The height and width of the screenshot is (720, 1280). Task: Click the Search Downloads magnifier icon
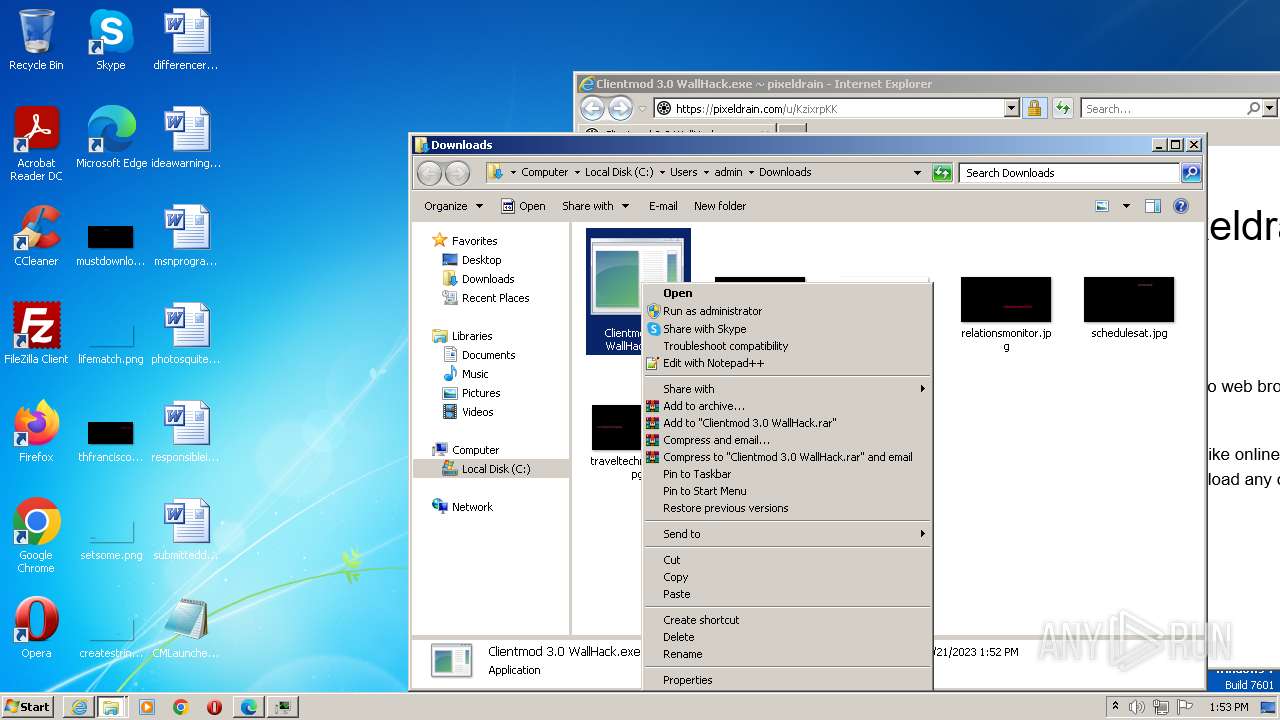coord(1190,173)
